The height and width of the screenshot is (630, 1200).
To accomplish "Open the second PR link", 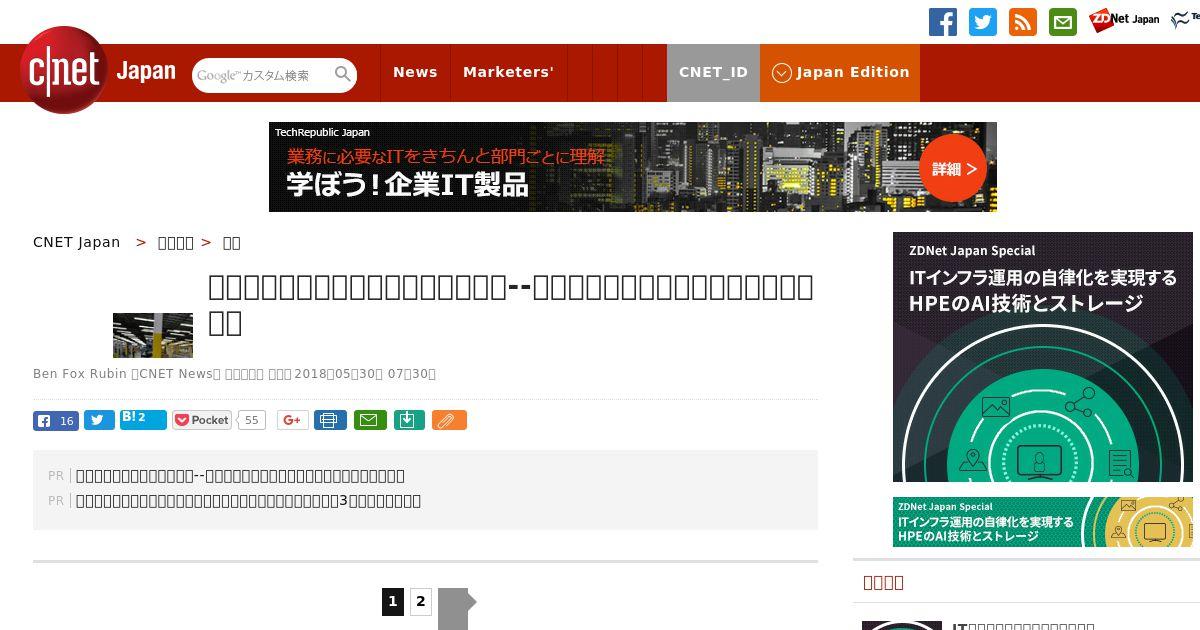I will tap(248, 501).
